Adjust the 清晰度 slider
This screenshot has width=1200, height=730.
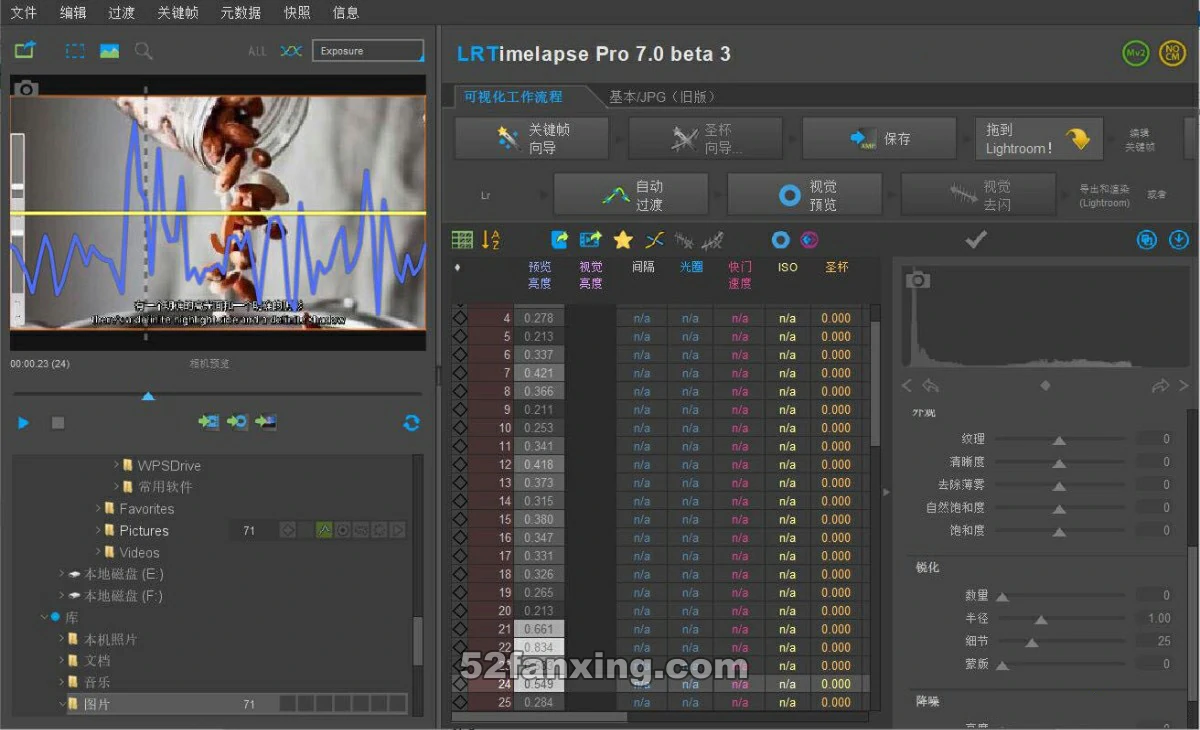click(1059, 463)
